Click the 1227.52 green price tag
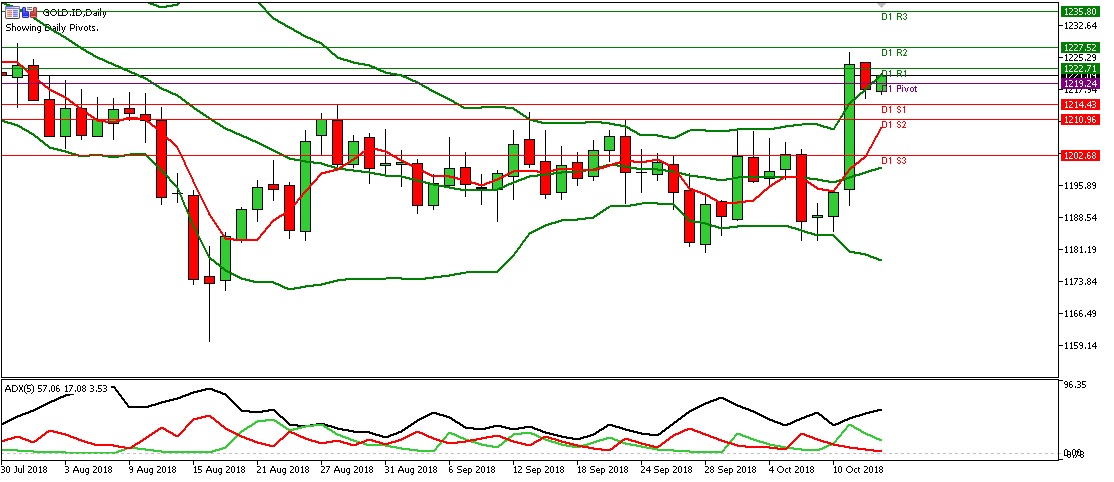Viewport: 1114px width, 482px height. [1083, 47]
